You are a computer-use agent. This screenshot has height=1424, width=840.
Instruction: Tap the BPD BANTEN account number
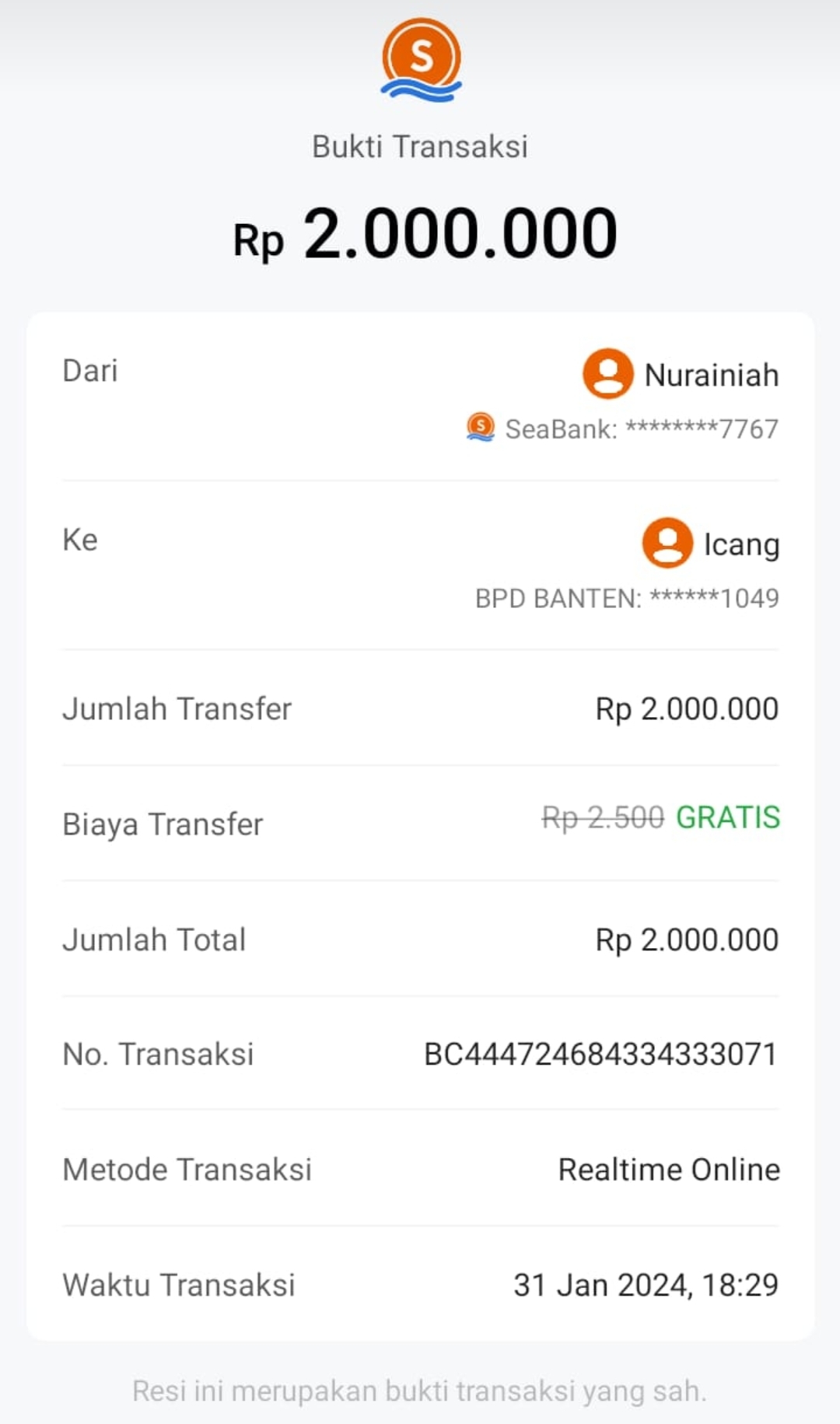(x=627, y=598)
